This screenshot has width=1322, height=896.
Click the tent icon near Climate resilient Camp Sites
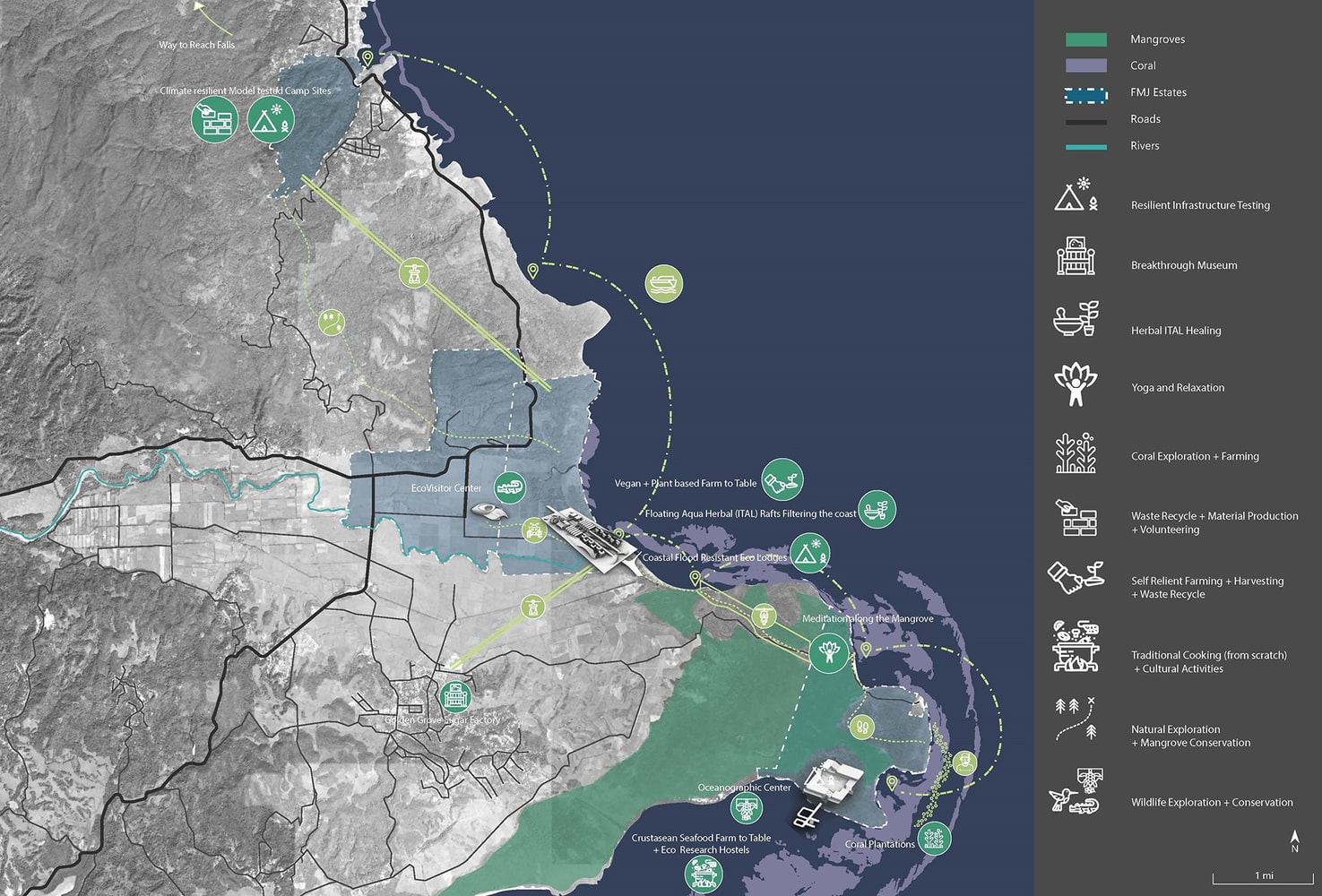click(x=270, y=120)
